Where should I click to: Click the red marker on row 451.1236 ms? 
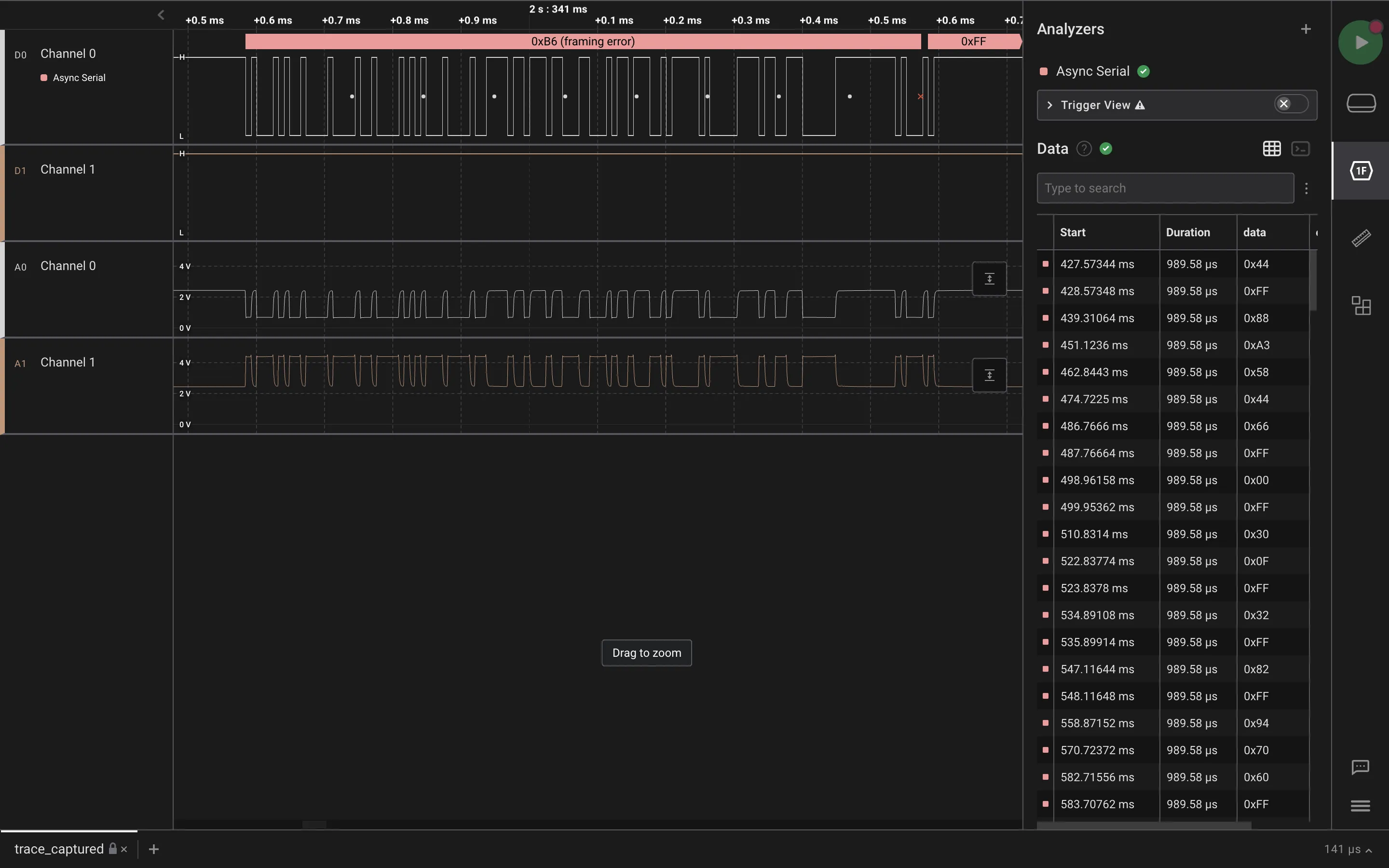(1045, 345)
